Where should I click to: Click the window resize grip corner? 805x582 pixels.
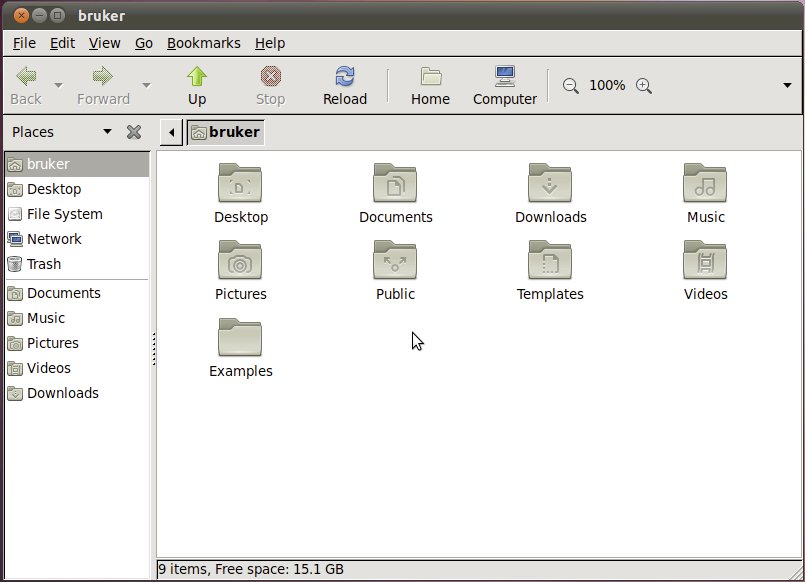[796, 572]
